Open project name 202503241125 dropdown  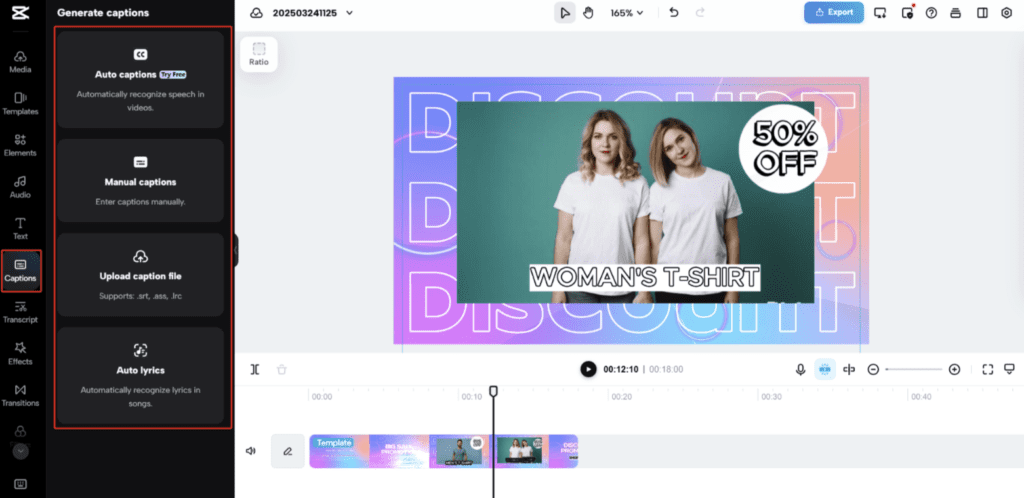coord(313,13)
